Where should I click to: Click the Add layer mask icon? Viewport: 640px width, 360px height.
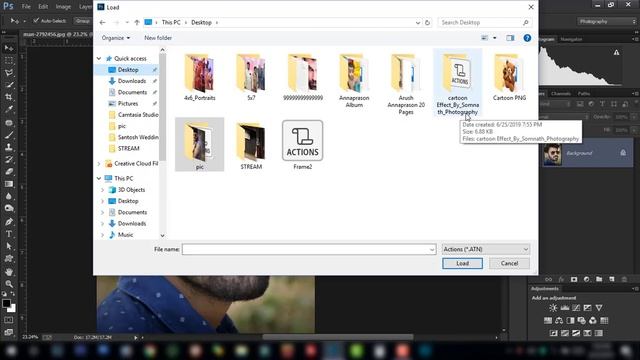(574, 279)
